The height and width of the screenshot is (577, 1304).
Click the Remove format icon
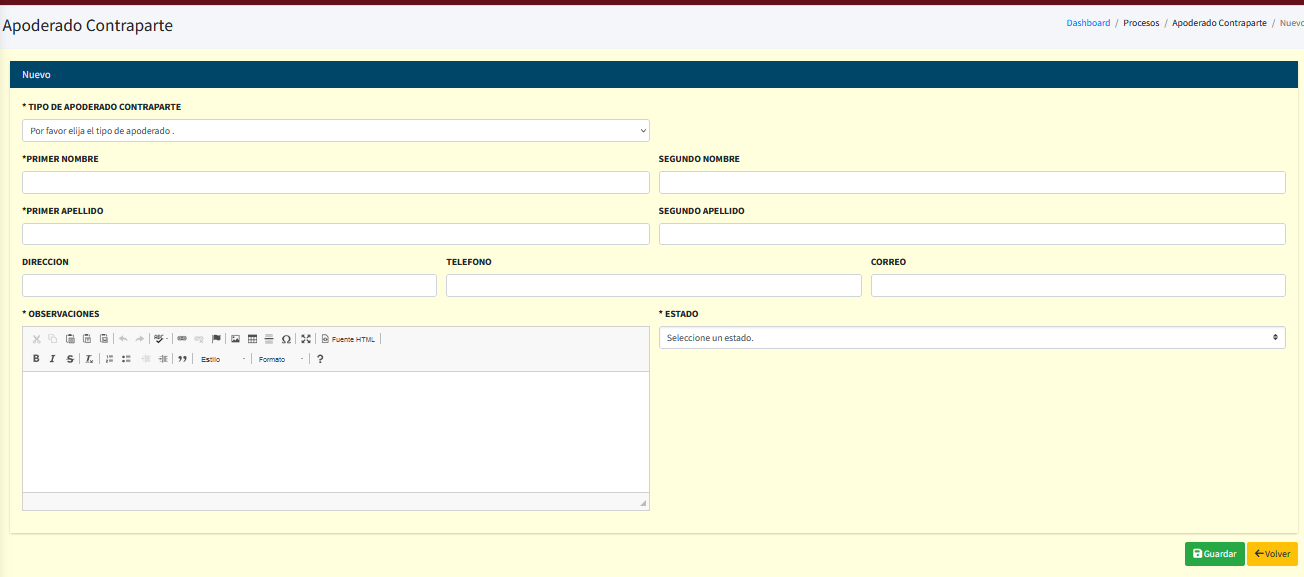[x=89, y=359]
